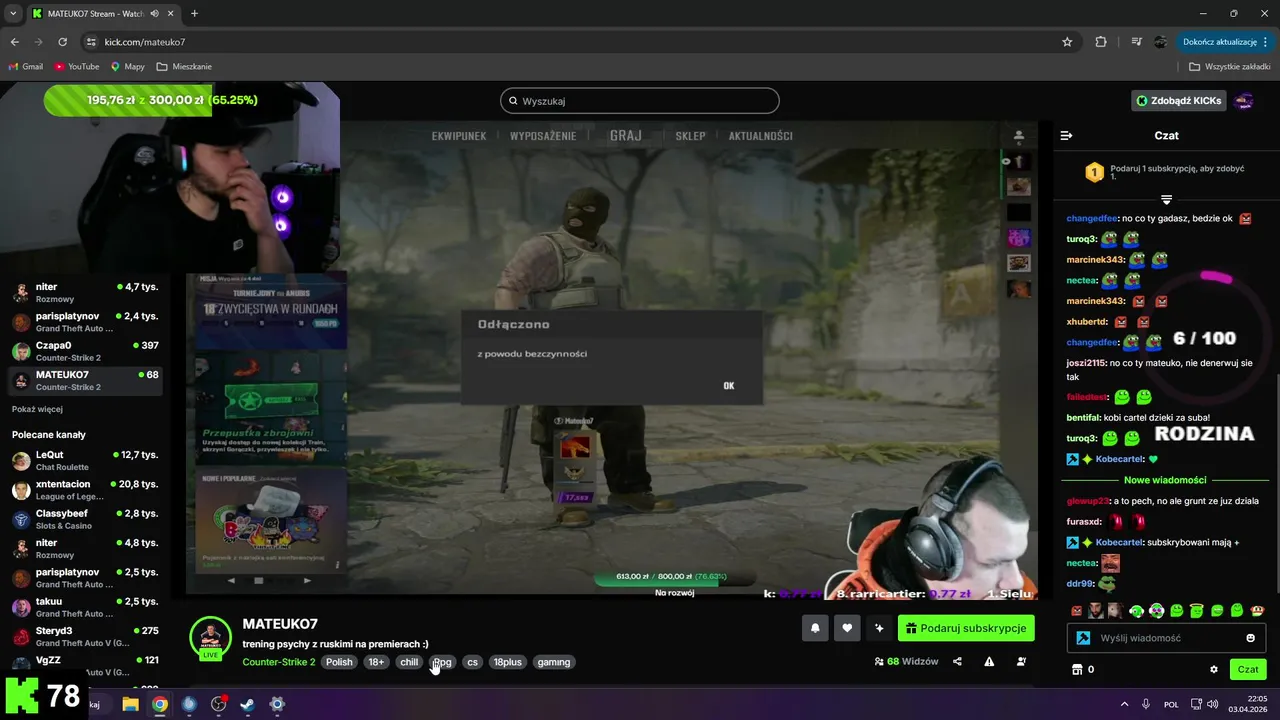Open the WYPOSAŻENIE game menu tab

(543, 136)
